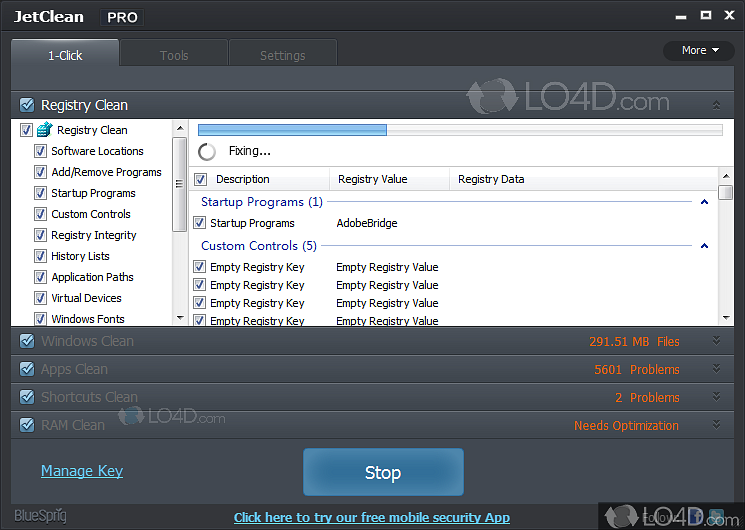The height and width of the screenshot is (530, 745).
Task: Collapse the Custom Controls (5) group
Action: pos(705,246)
